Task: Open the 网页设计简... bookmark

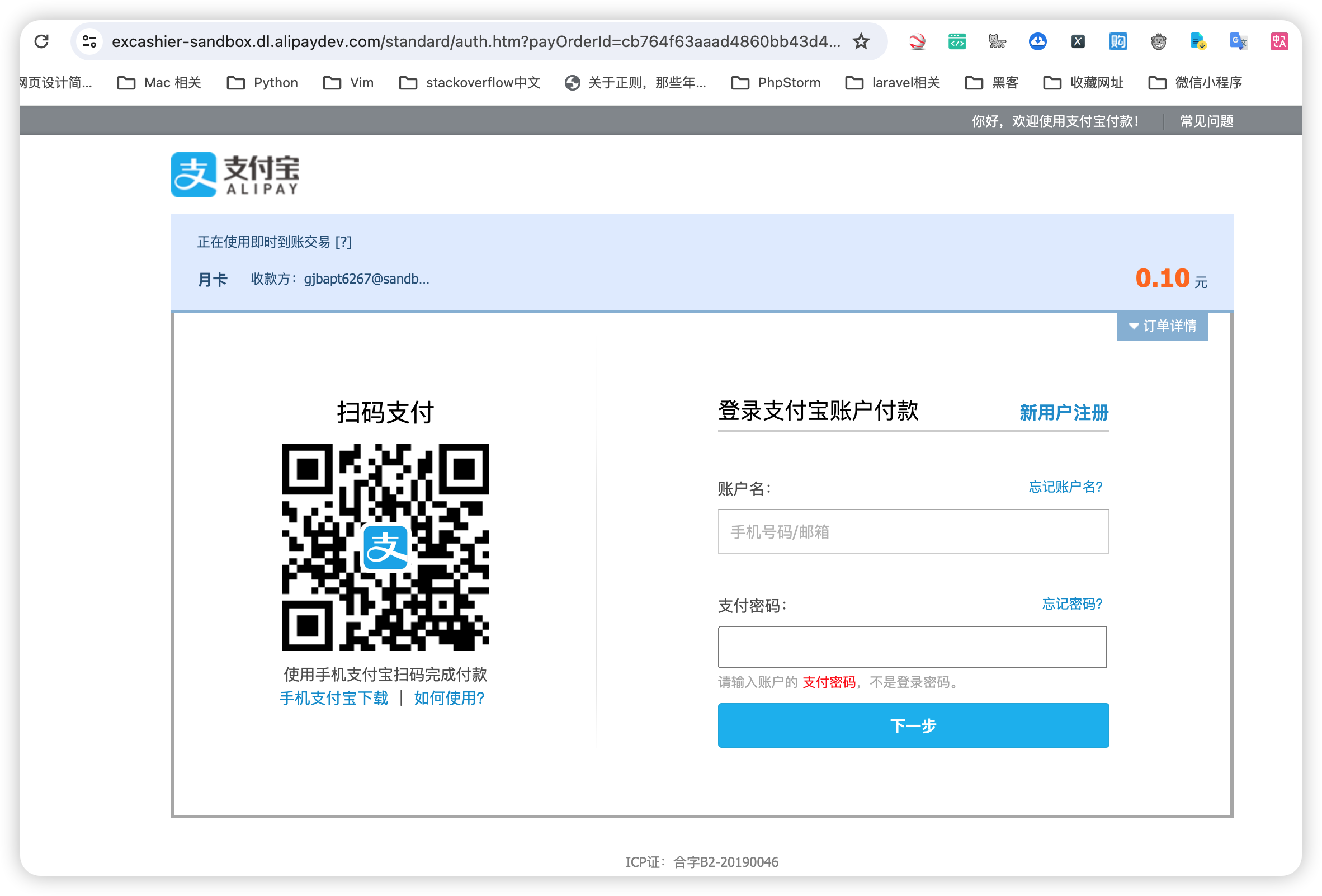Action: pyautogui.click(x=56, y=82)
